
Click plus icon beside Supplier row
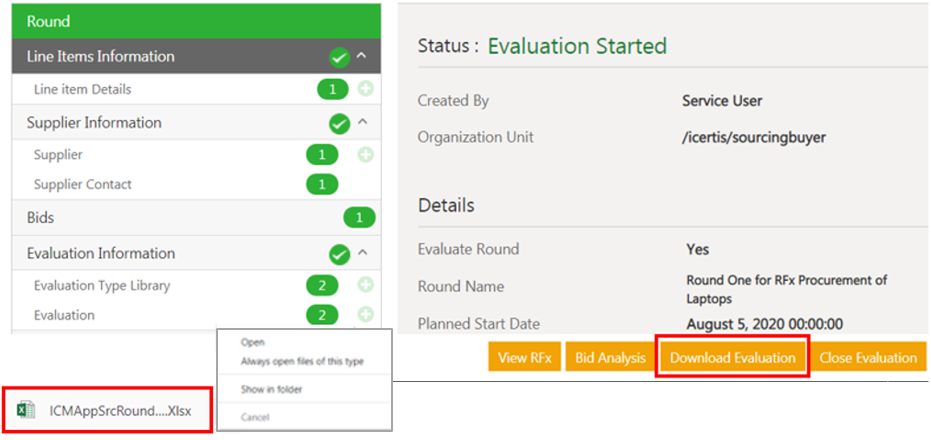pyautogui.click(x=366, y=155)
